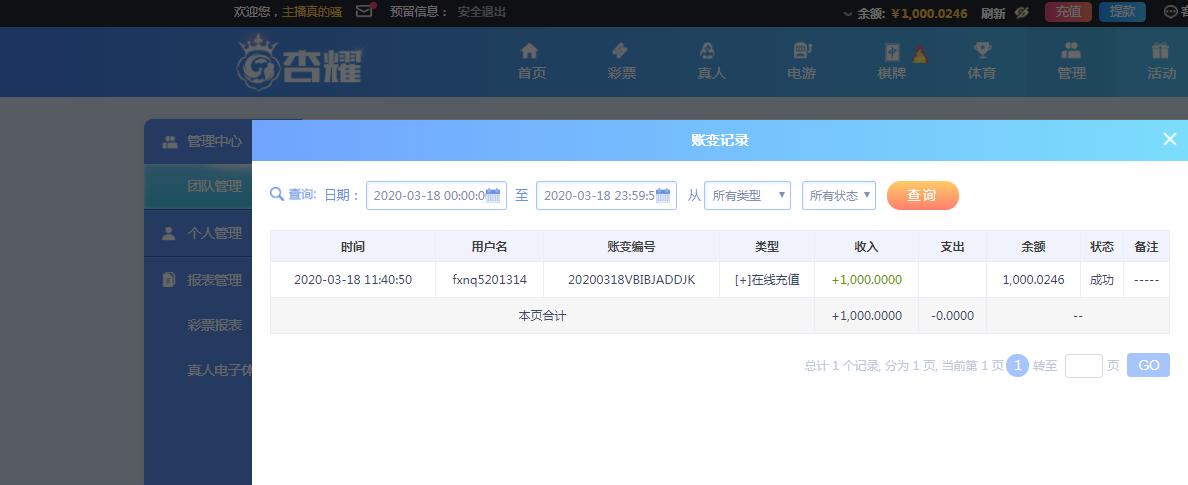
Task: Click the 首页 home icon
Action: tap(531, 51)
